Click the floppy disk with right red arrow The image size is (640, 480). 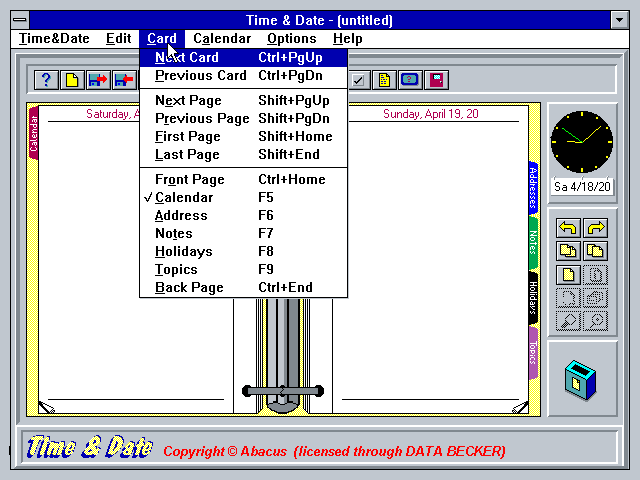[x=98, y=80]
